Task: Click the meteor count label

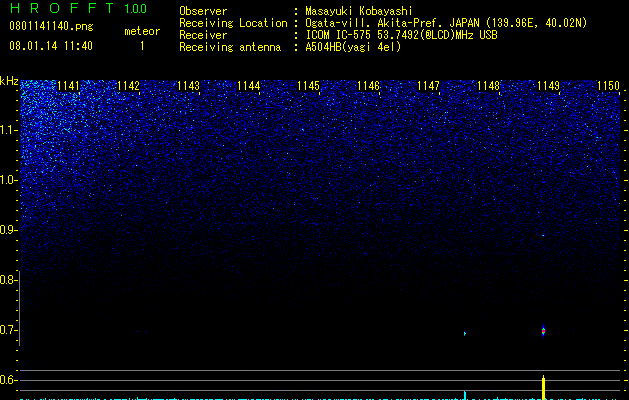Action: [x=142, y=31]
